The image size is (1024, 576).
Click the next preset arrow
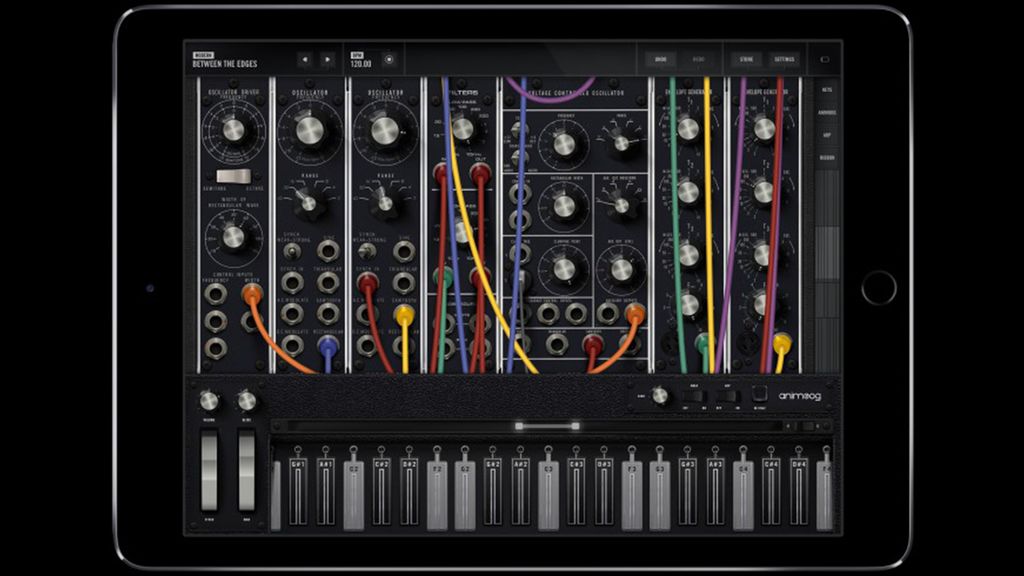pos(330,57)
